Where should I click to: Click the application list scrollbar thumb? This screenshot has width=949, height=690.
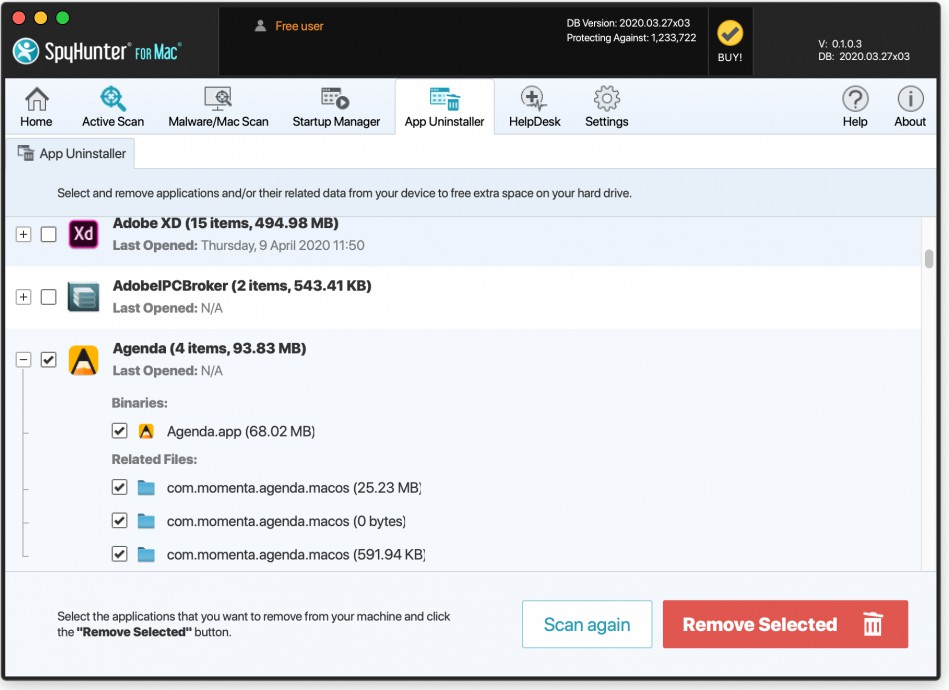(929, 258)
